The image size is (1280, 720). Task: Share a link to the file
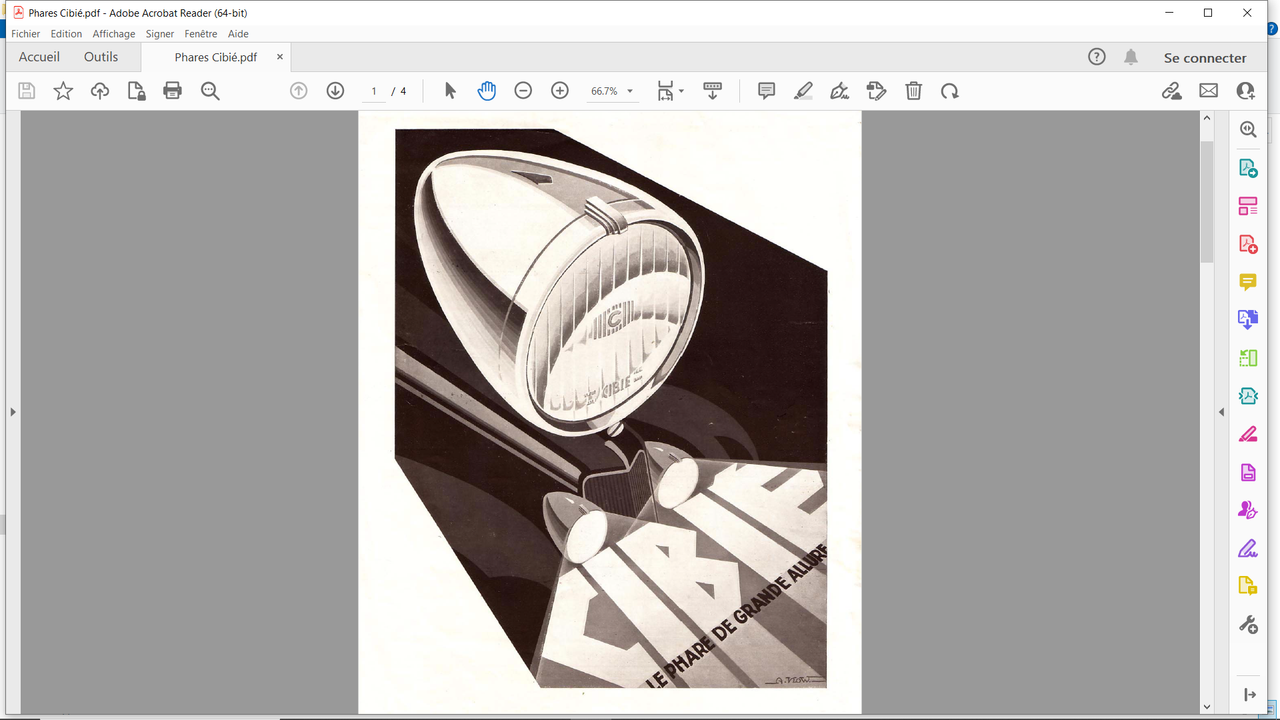pyautogui.click(x=1172, y=91)
